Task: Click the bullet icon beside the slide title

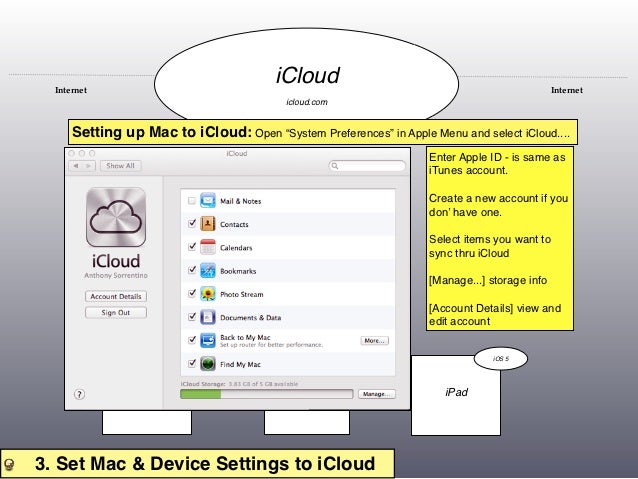Action: [9, 464]
